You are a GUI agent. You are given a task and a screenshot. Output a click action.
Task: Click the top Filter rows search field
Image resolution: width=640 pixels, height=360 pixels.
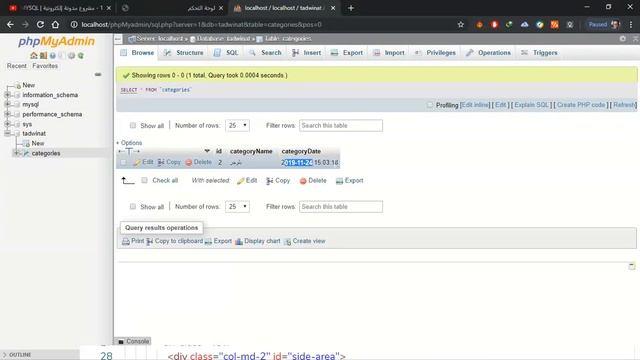coord(341,125)
